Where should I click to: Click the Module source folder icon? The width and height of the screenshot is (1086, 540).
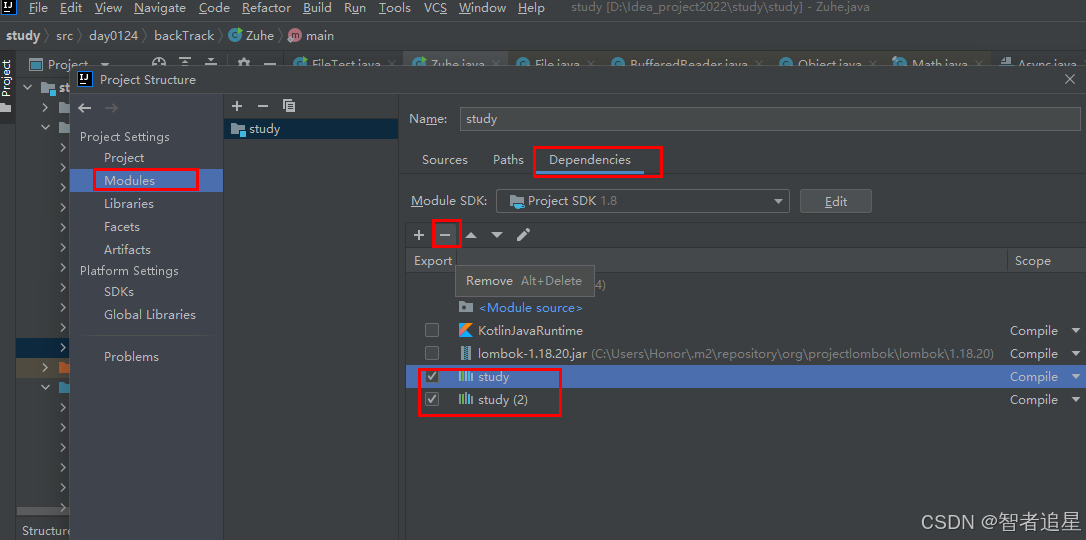[x=465, y=307]
